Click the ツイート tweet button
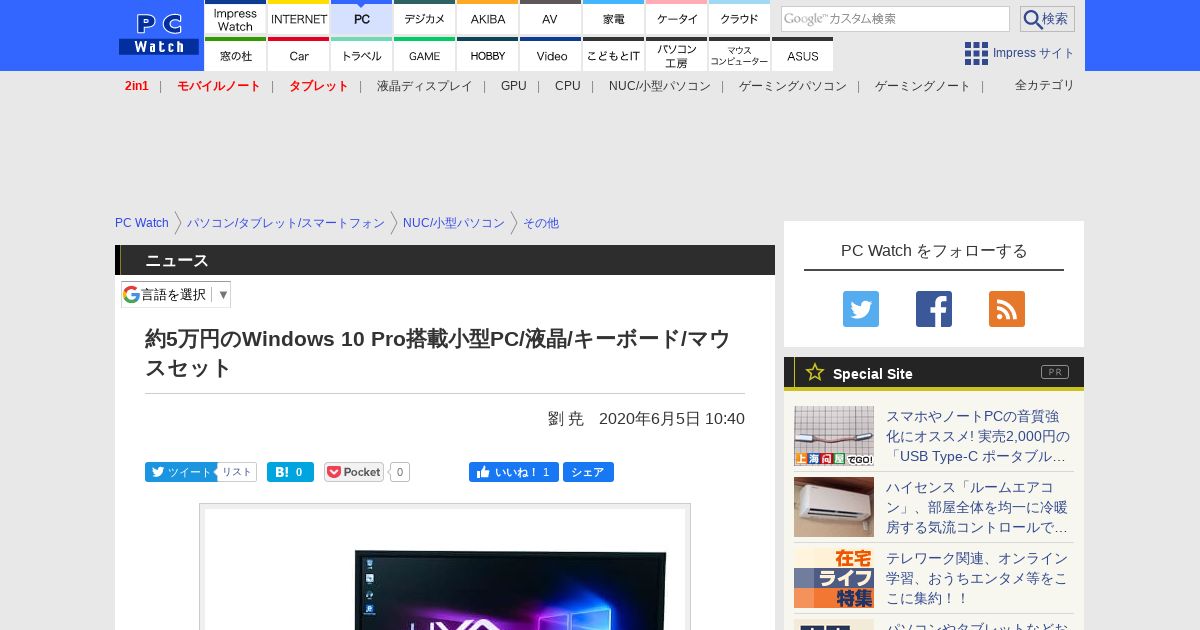Image resolution: width=1200 pixels, height=630 pixels. coord(180,472)
